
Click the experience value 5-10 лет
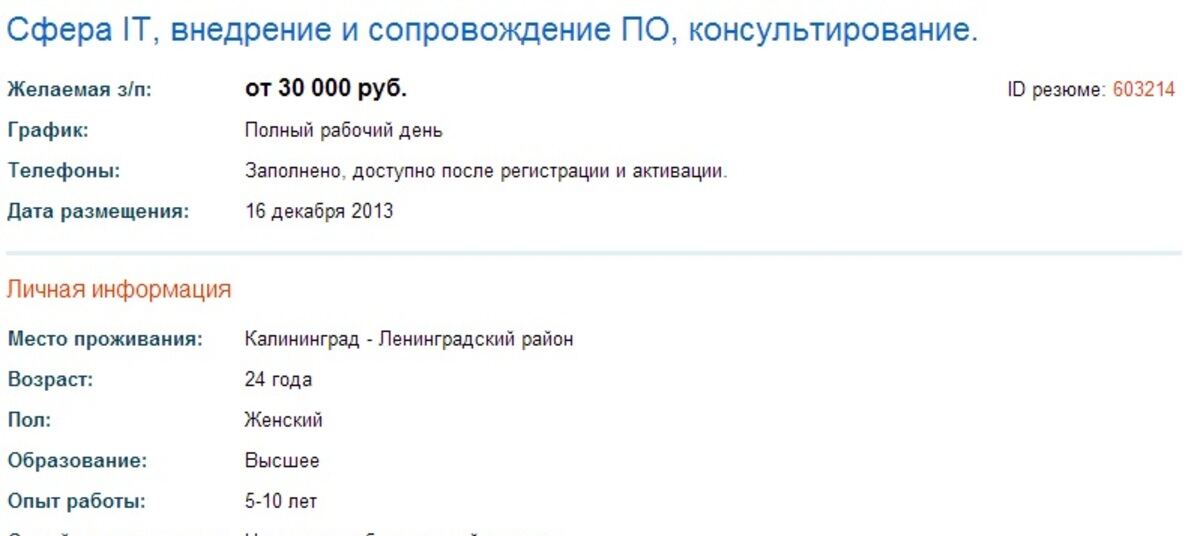pyautogui.click(x=281, y=502)
